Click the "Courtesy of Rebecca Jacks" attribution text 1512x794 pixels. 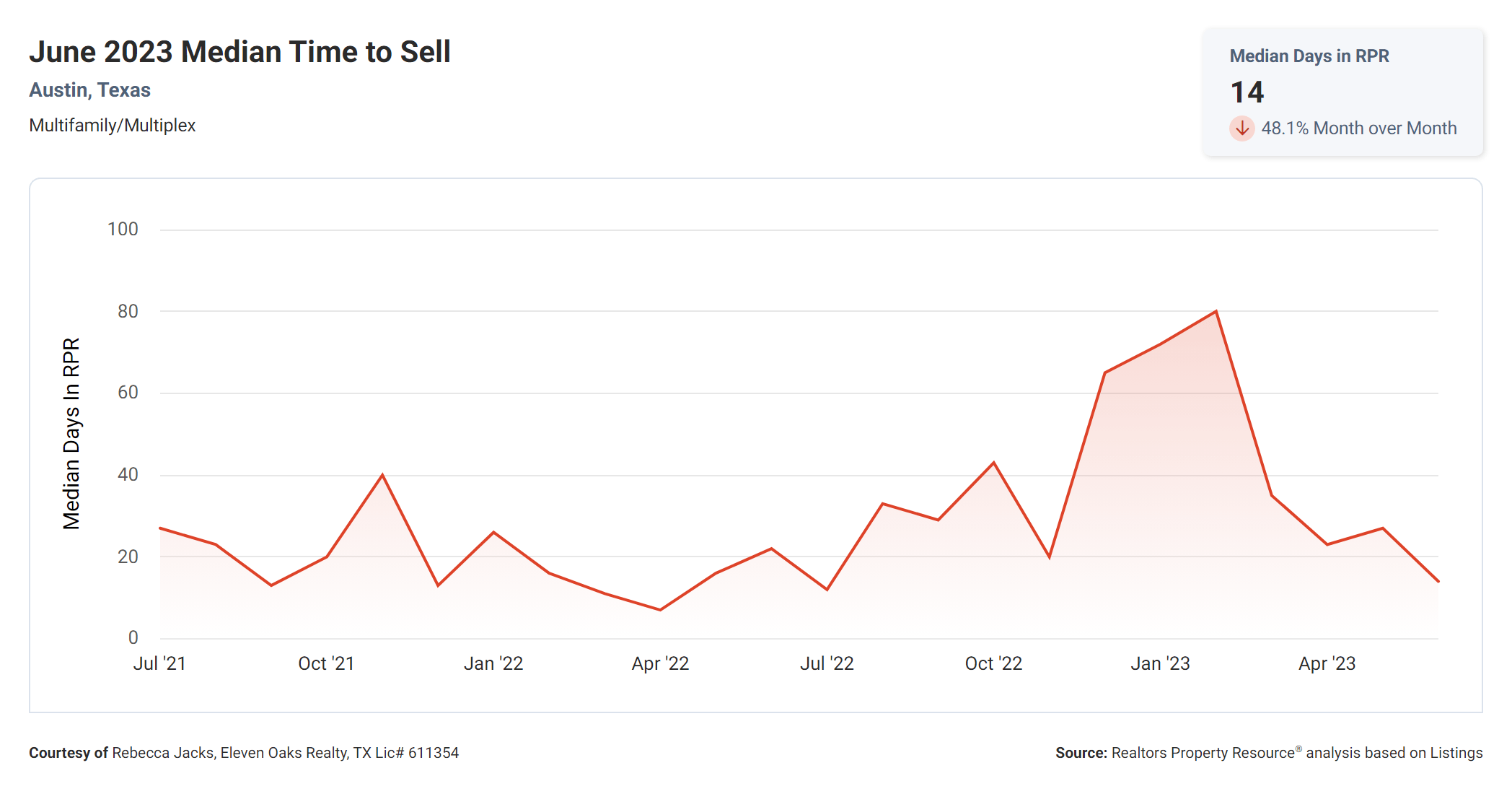pyautogui.click(x=243, y=753)
